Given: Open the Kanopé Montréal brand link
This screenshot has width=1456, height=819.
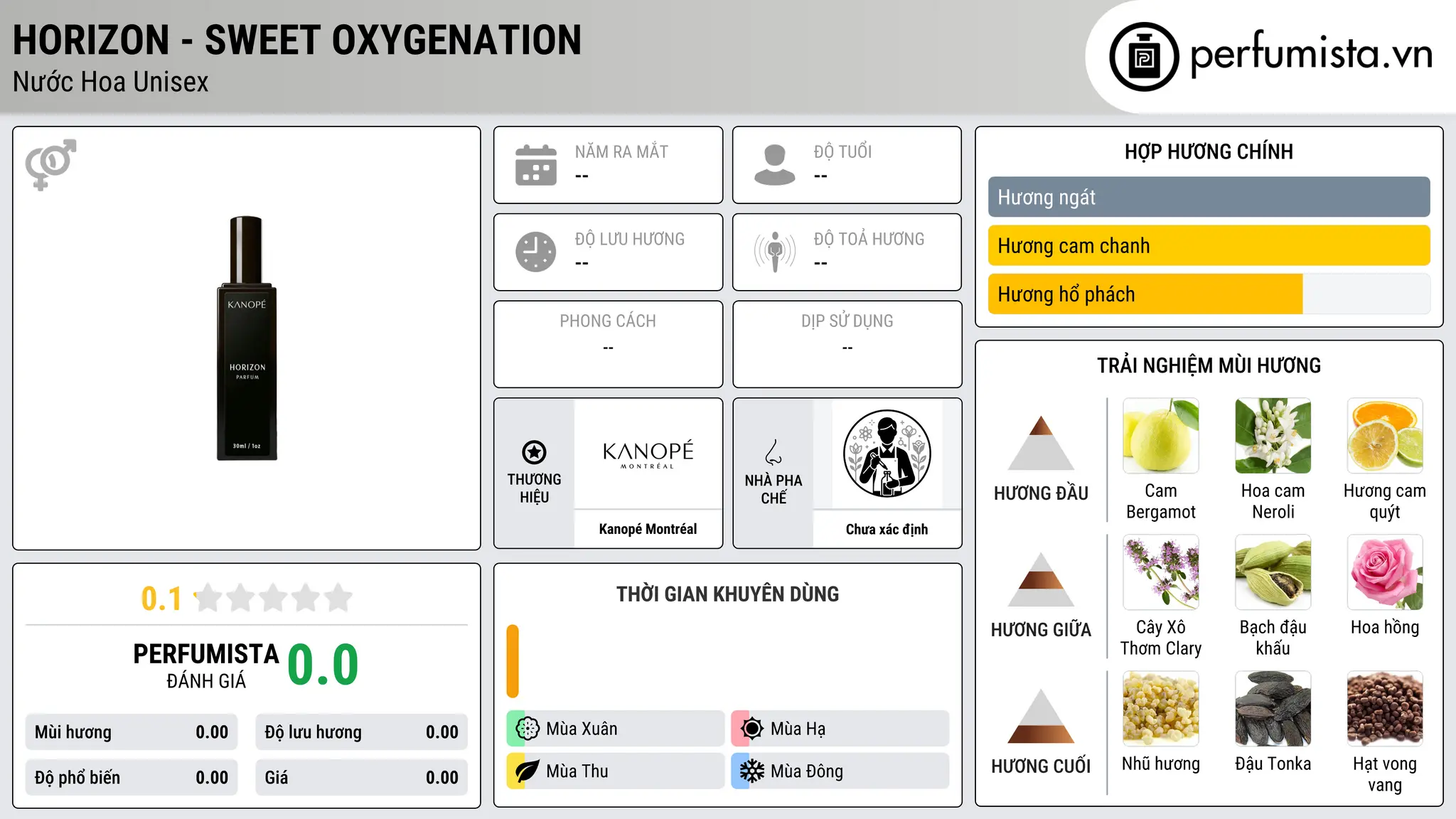Looking at the screenshot, I should (x=648, y=529).
